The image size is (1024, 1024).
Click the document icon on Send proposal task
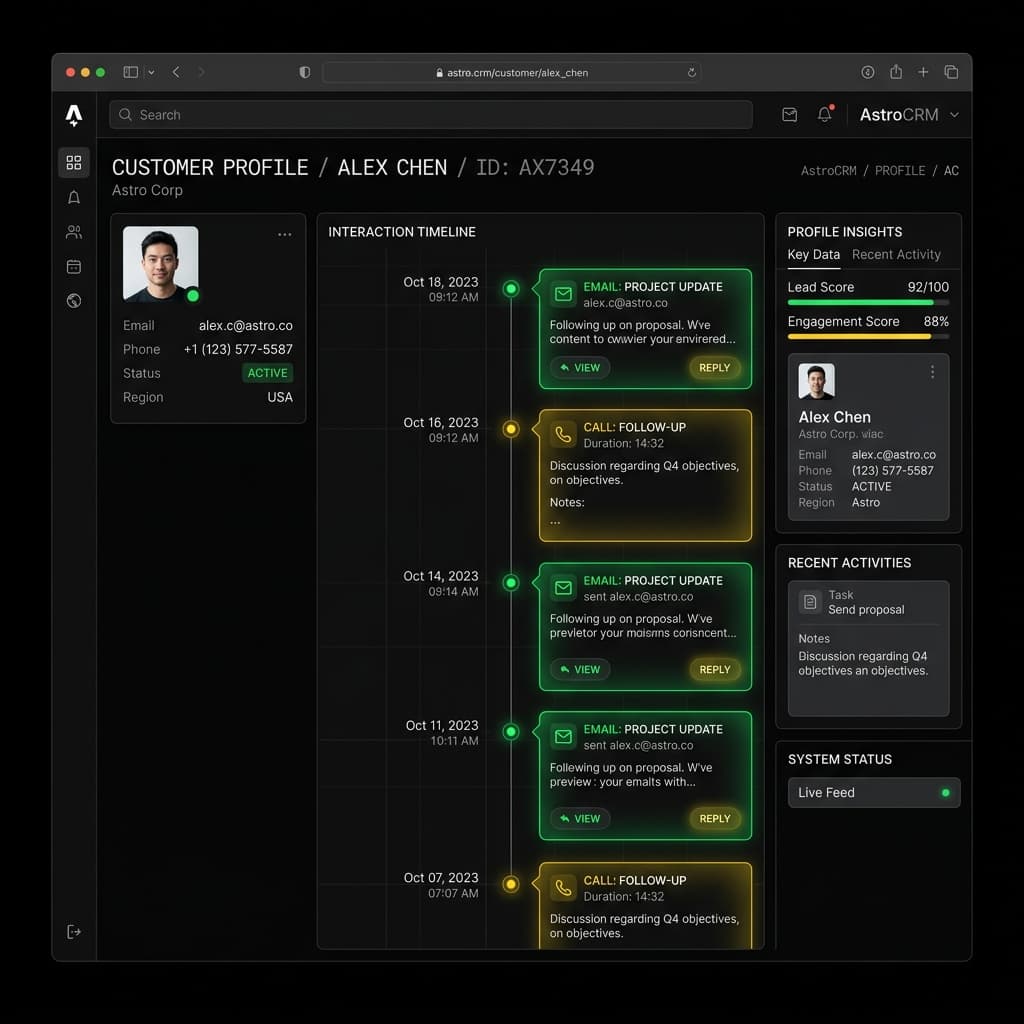pos(810,602)
